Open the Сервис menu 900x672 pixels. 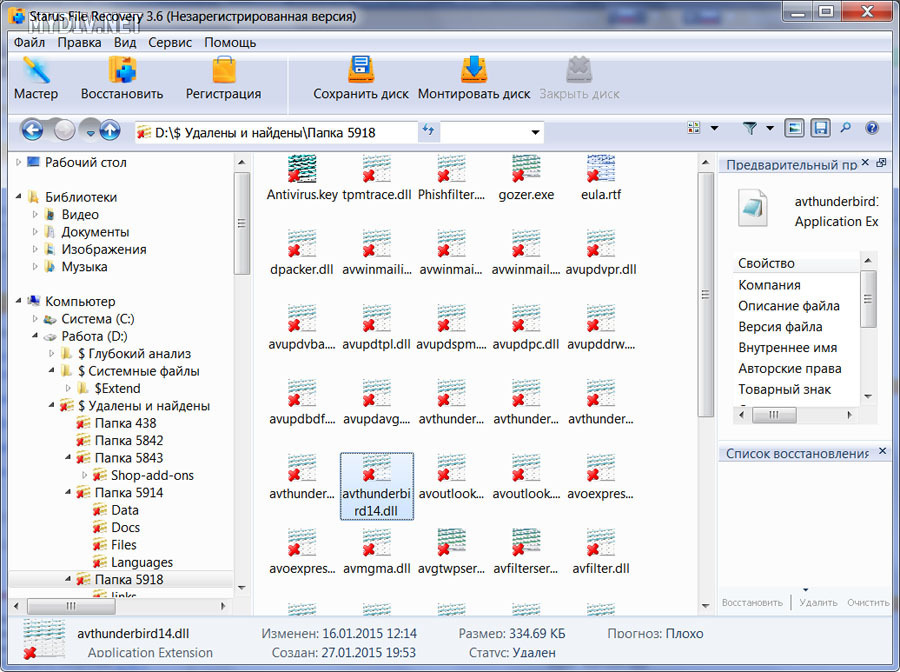pos(170,43)
